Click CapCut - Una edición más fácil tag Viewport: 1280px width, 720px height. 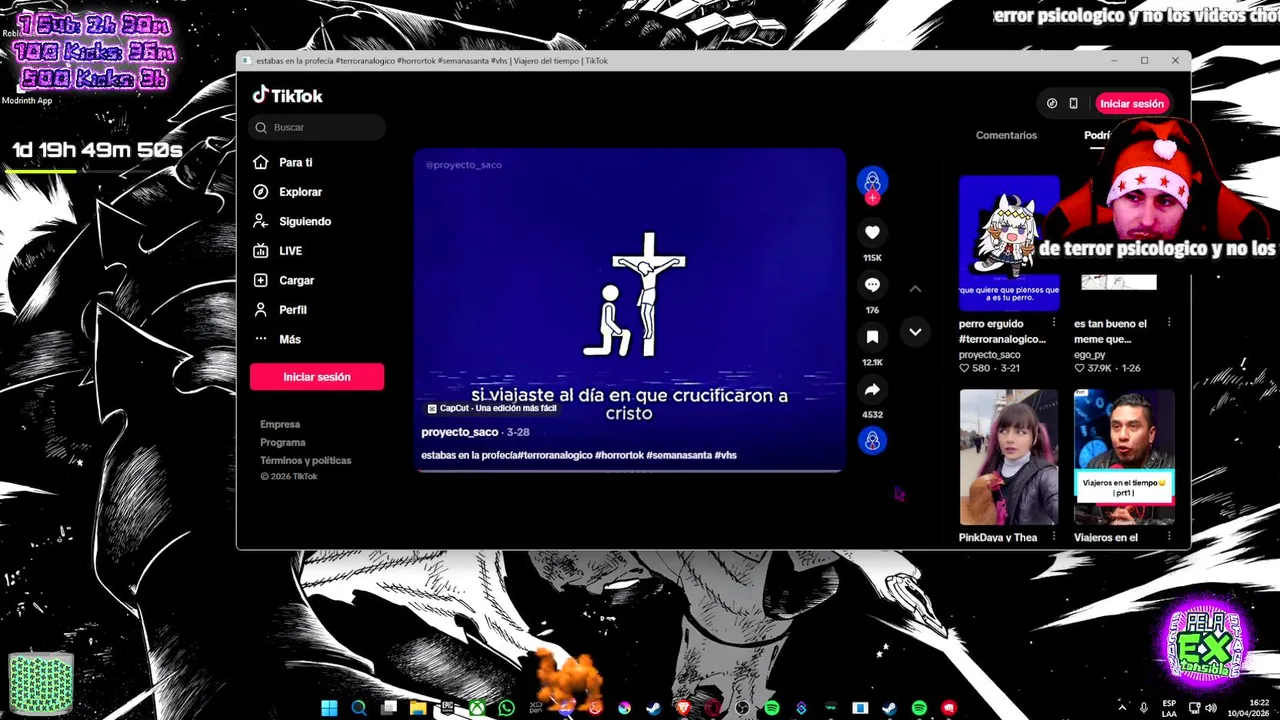pyautogui.click(x=492, y=408)
